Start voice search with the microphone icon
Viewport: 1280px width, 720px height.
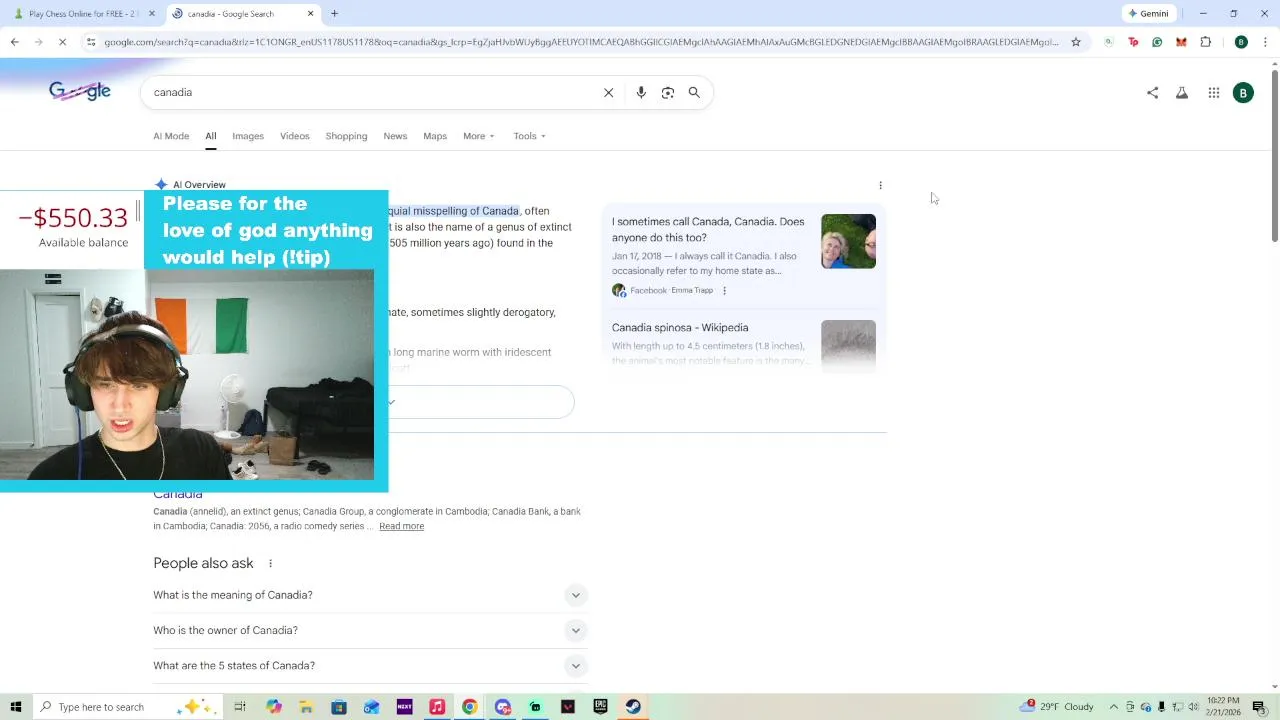click(x=641, y=92)
